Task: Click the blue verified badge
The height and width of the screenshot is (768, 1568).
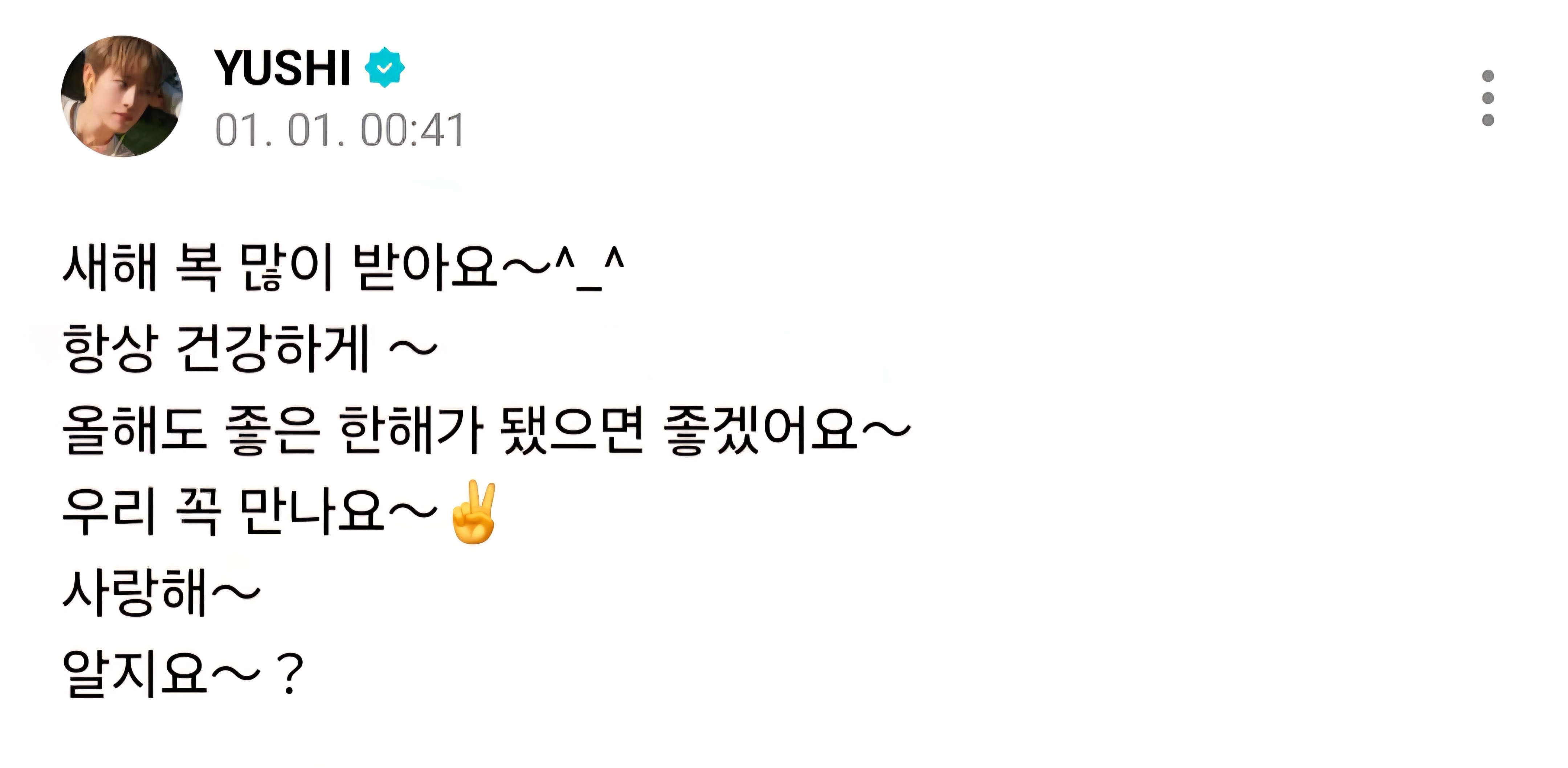Action: (385, 68)
